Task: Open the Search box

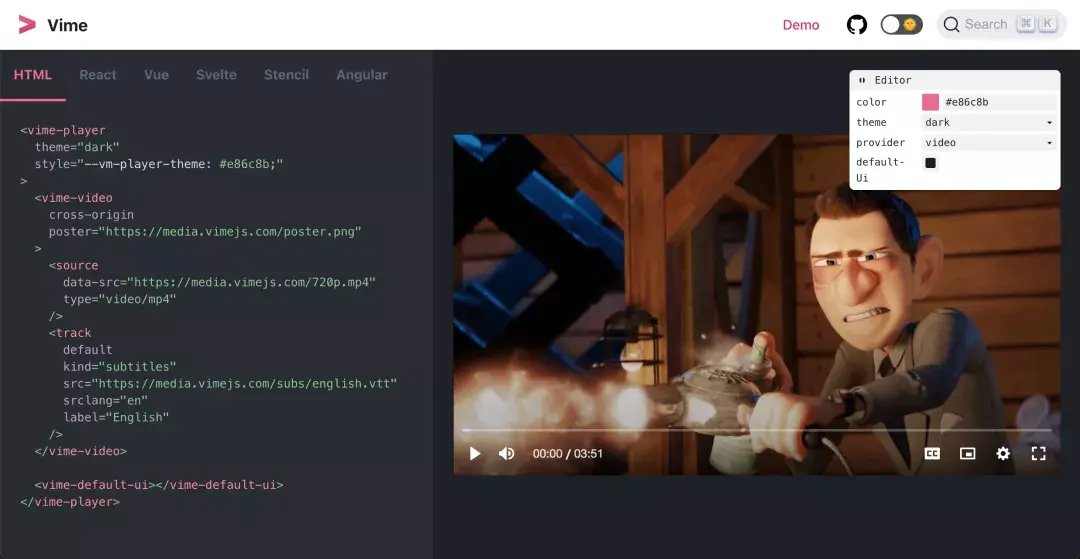Action: (1001, 25)
